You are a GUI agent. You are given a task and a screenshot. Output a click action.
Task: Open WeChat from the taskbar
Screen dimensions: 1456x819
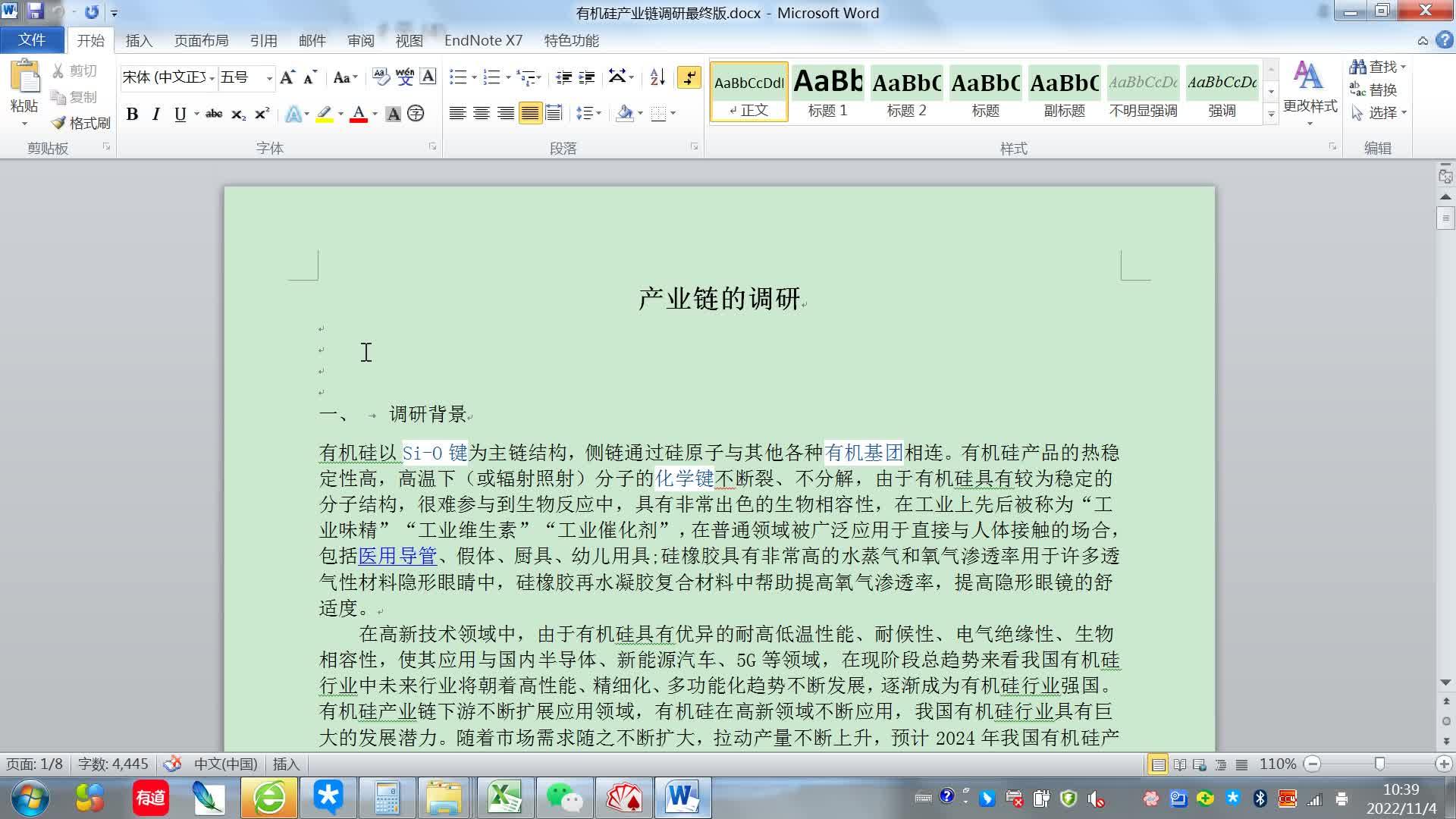[563, 798]
